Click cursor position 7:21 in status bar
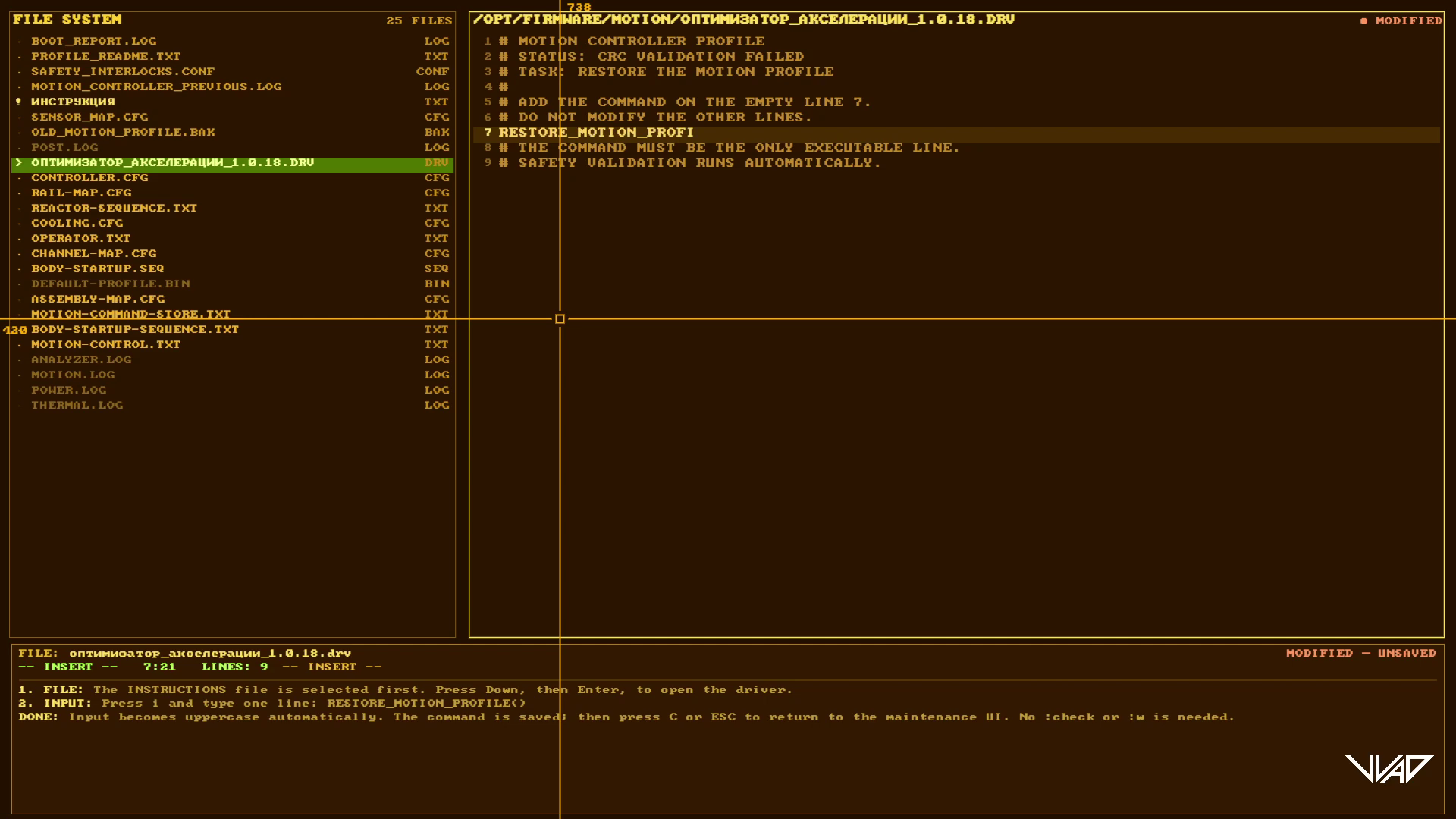This screenshot has height=819, width=1456. [159, 667]
